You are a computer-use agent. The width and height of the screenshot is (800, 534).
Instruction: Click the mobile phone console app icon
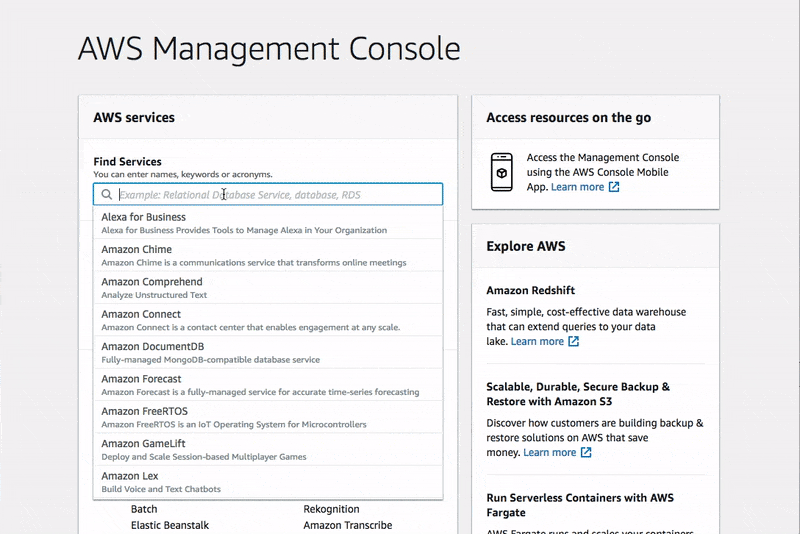click(x=502, y=172)
